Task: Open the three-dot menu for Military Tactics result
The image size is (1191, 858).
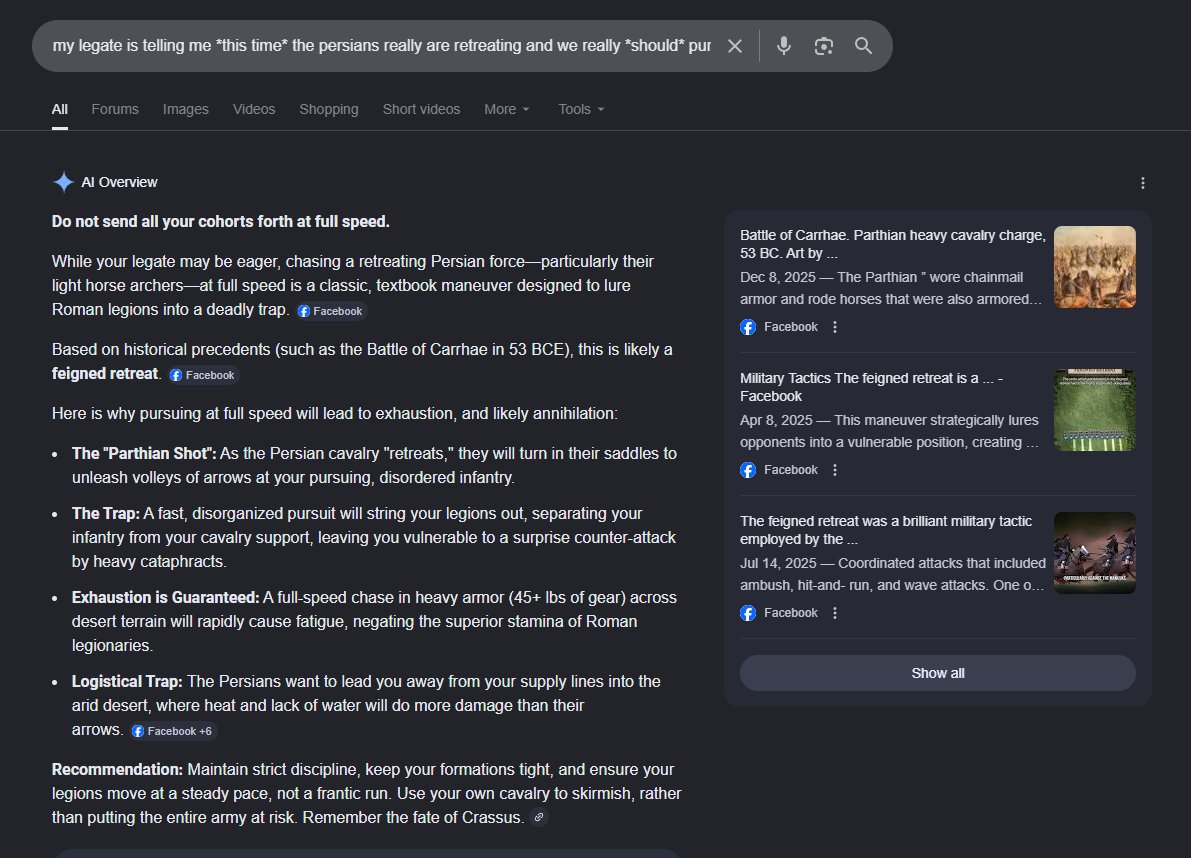Action: tap(835, 470)
